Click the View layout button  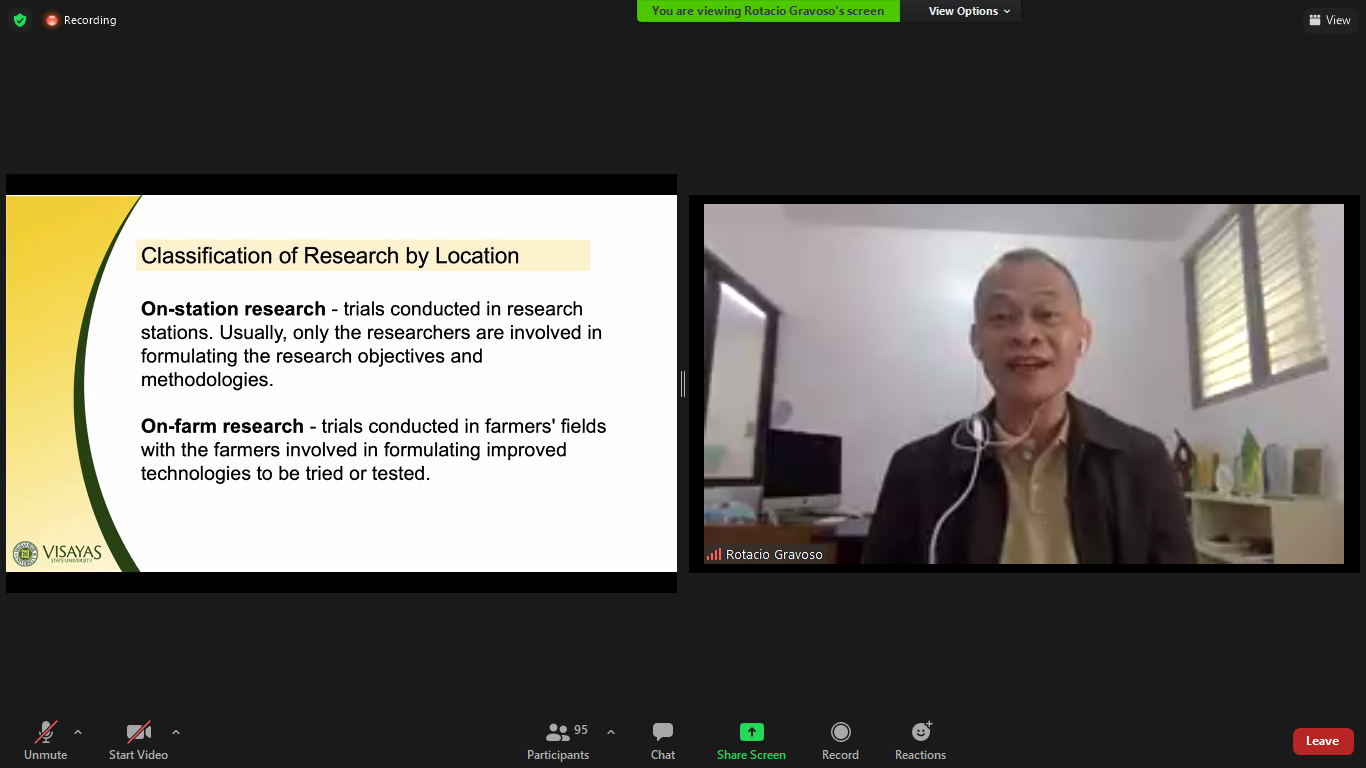click(1329, 20)
